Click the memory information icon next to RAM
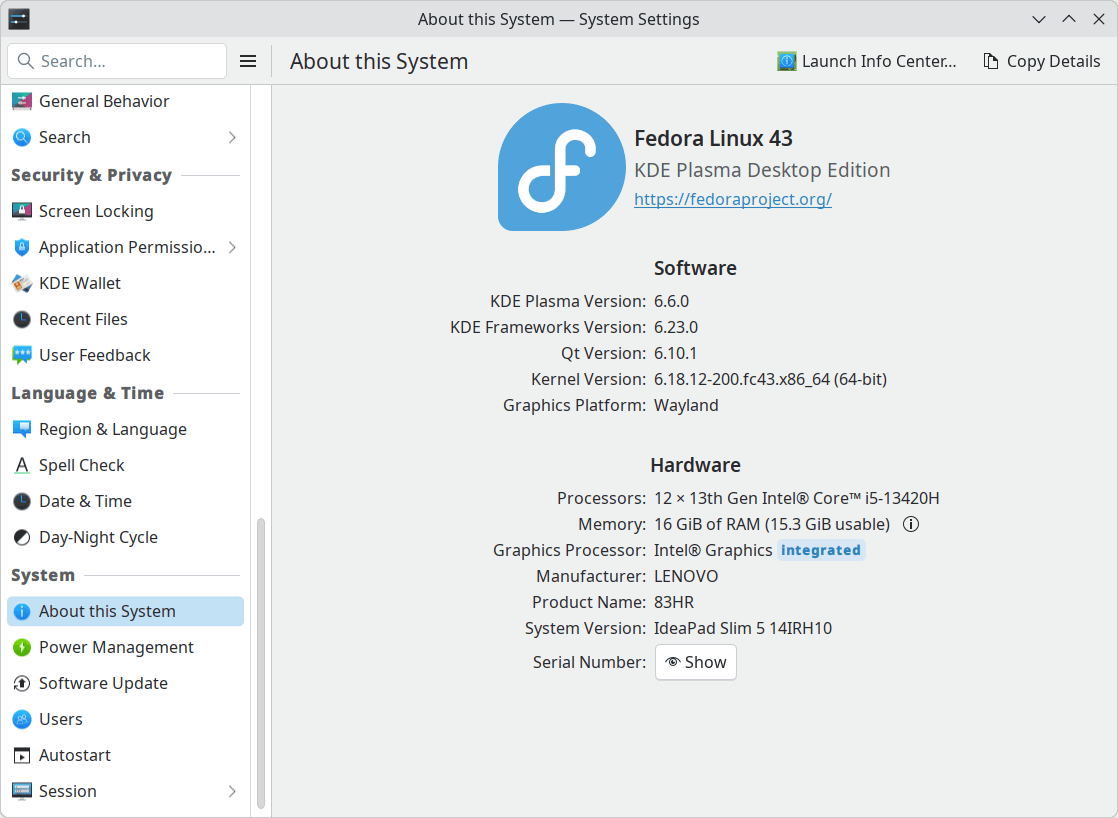 pyautogui.click(x=911, y=524)
